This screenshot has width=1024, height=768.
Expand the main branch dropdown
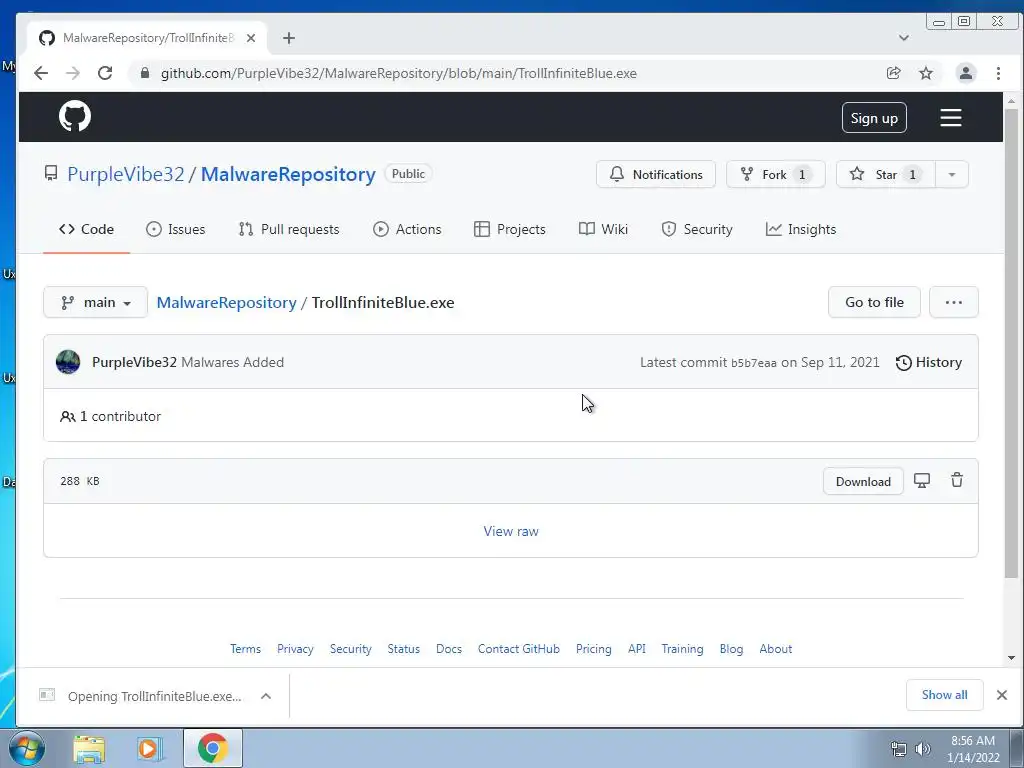[x=95, y=302]
